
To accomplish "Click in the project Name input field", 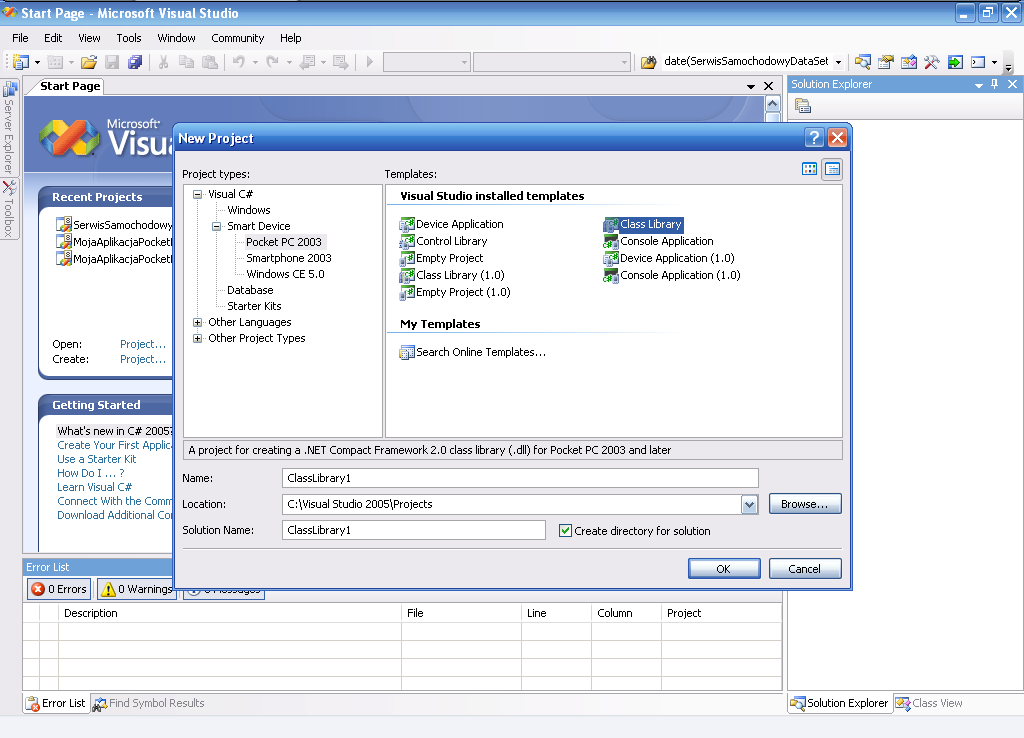I will click(520, 478).
